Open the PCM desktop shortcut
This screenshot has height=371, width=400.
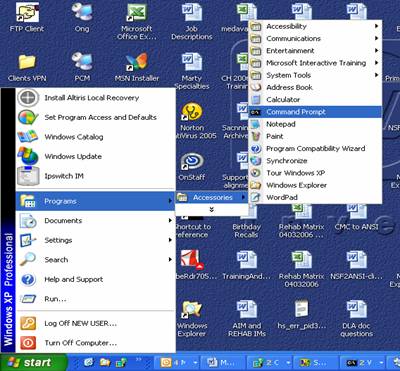pyautogui.click(x=82, y=67)
